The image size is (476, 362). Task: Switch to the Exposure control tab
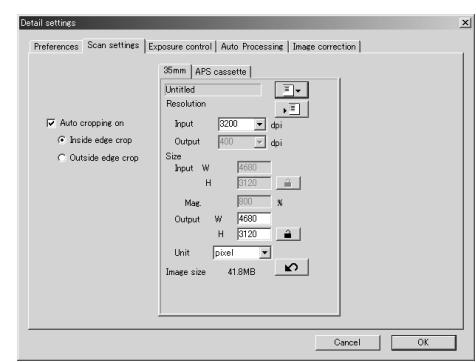click(x=180, y=46)
